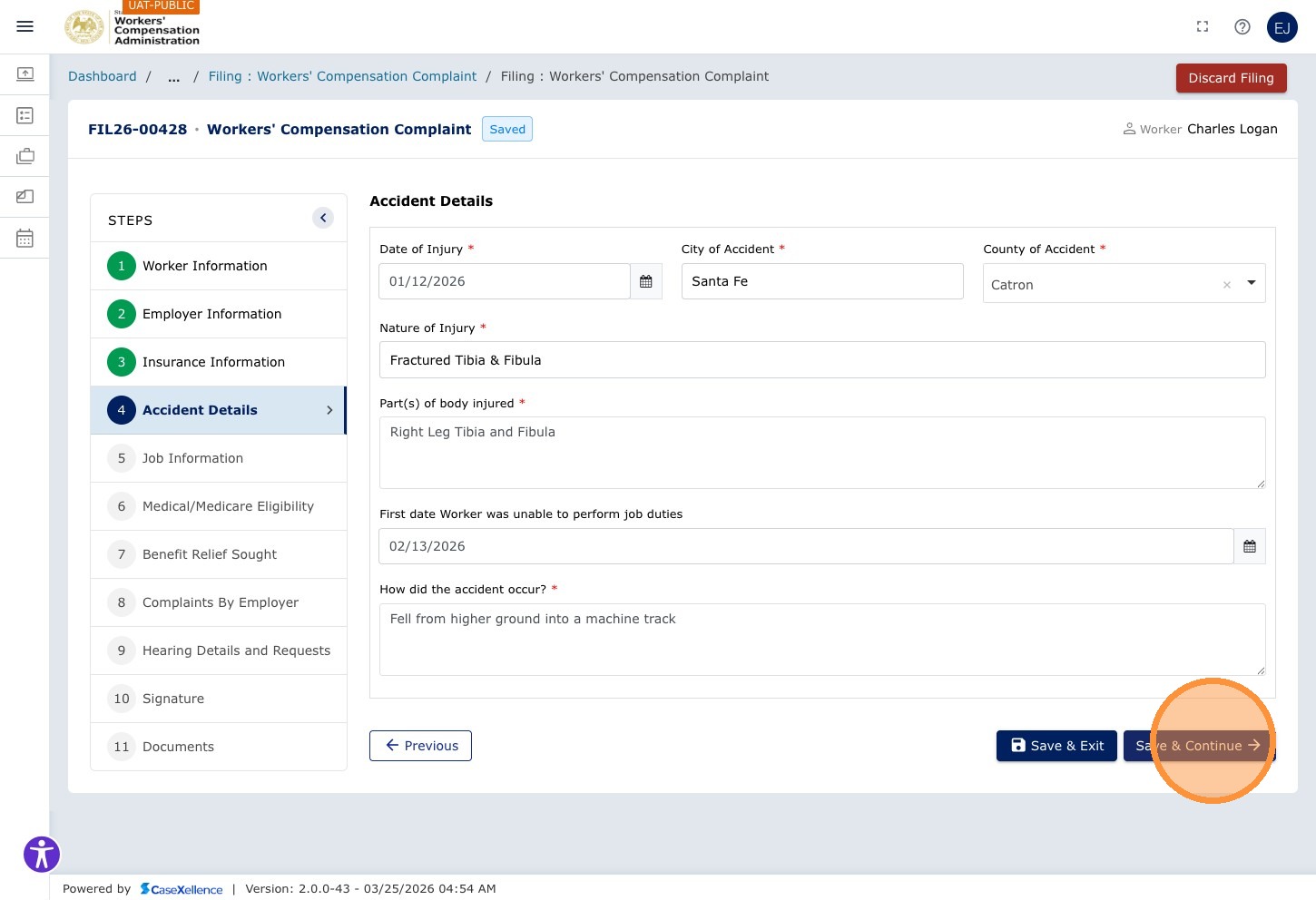Expand the County of Accident dropdown
This screenshot has width=1316, height=900.
point(1252,283)
